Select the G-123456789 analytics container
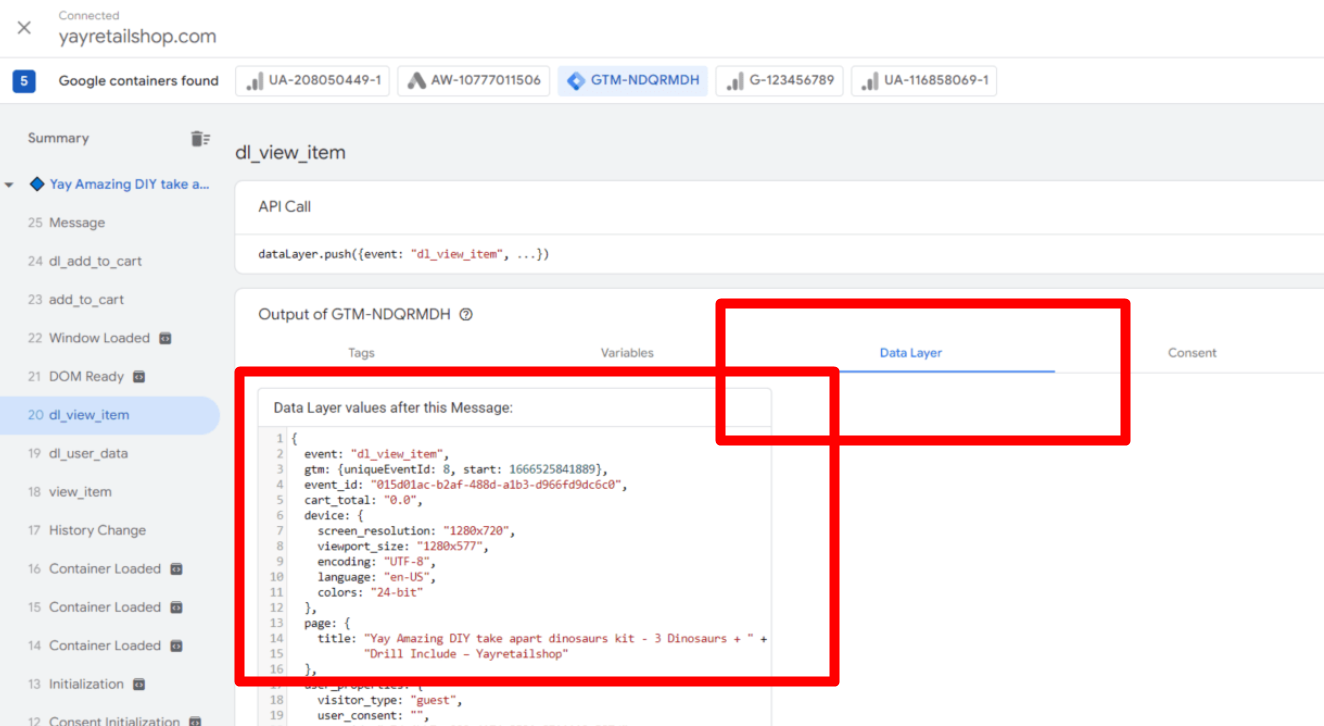Screen dimensions: 1324x726 point(779,81)
